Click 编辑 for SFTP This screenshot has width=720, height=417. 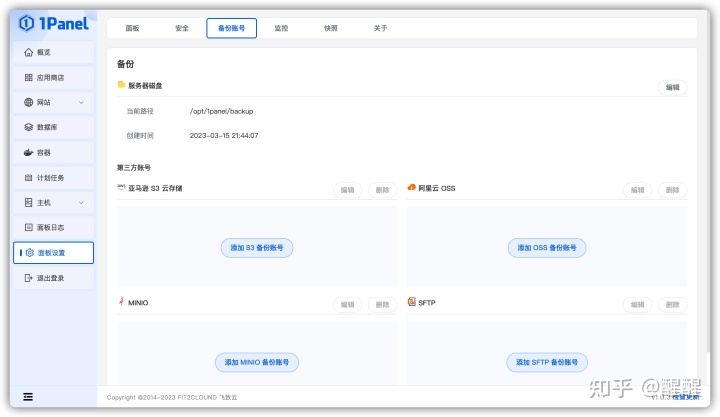click(637, 304)
